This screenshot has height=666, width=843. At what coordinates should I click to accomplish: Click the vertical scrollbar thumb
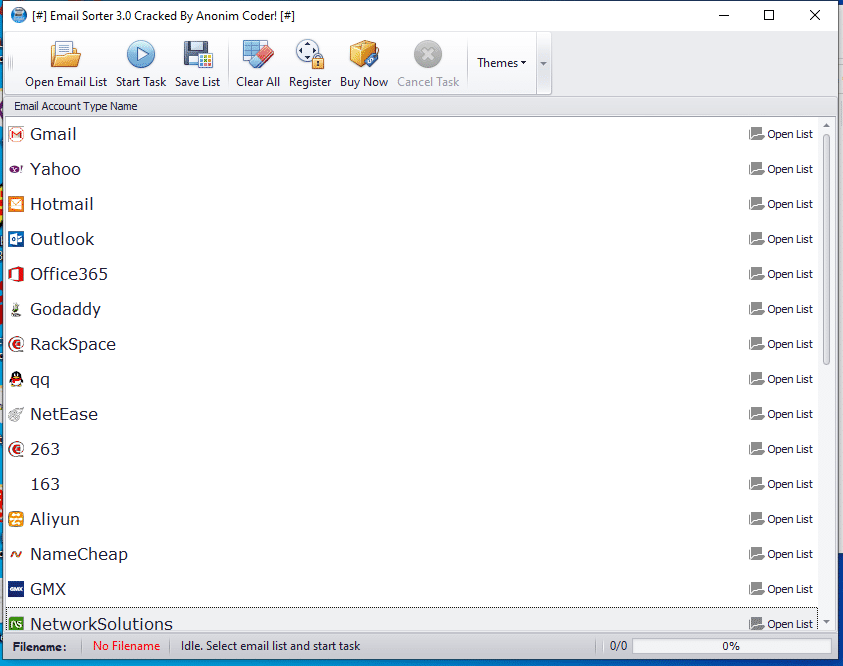pos(826,250)
